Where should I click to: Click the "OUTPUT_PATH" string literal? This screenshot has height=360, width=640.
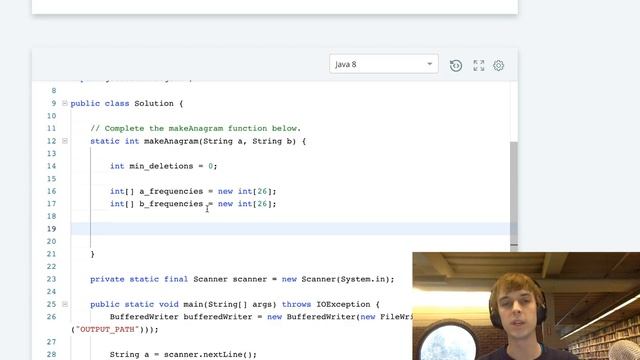pos(107,329)
